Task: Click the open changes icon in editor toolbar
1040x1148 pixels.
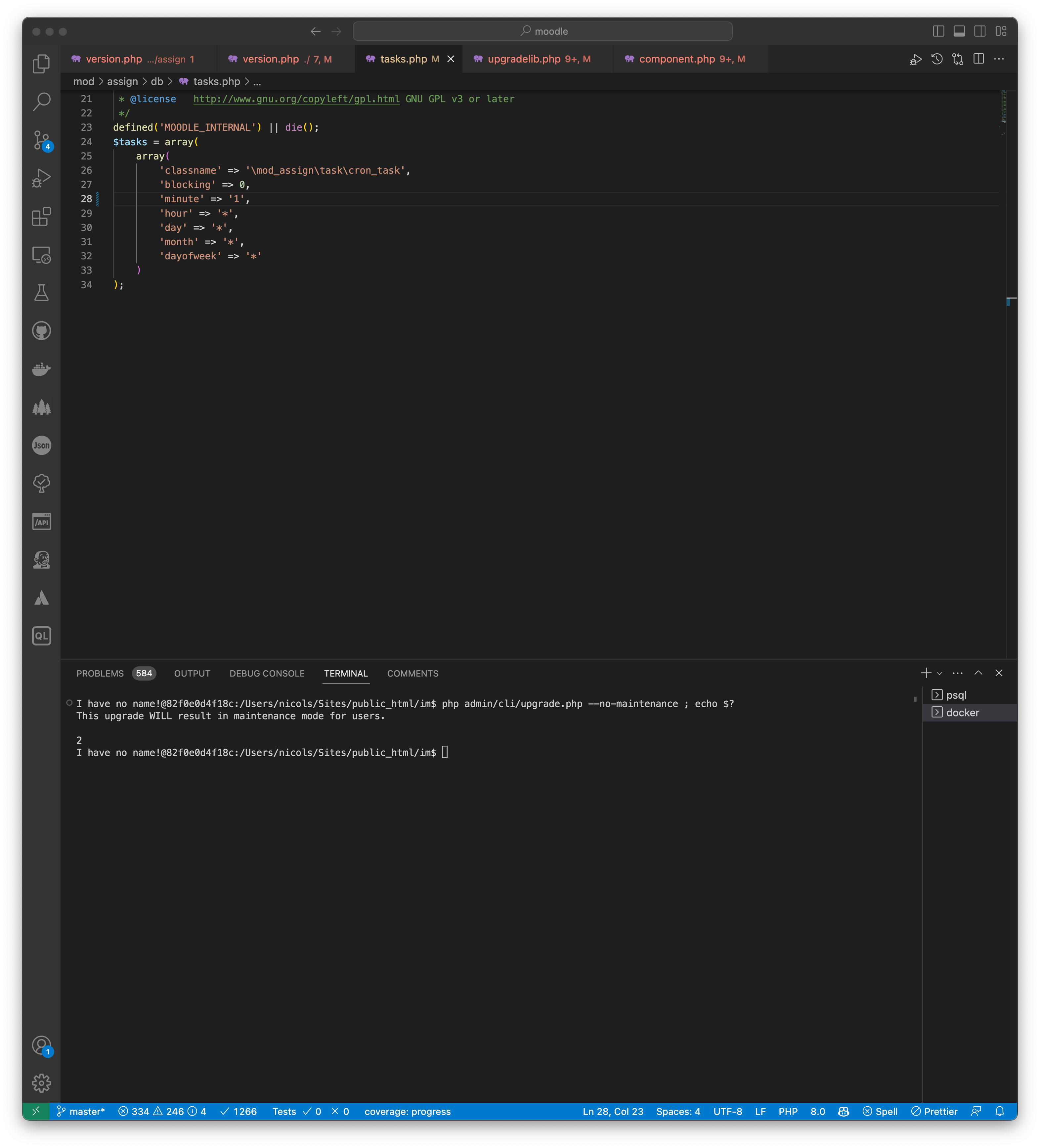Action: pyautogui.click(x=957, y=59)
